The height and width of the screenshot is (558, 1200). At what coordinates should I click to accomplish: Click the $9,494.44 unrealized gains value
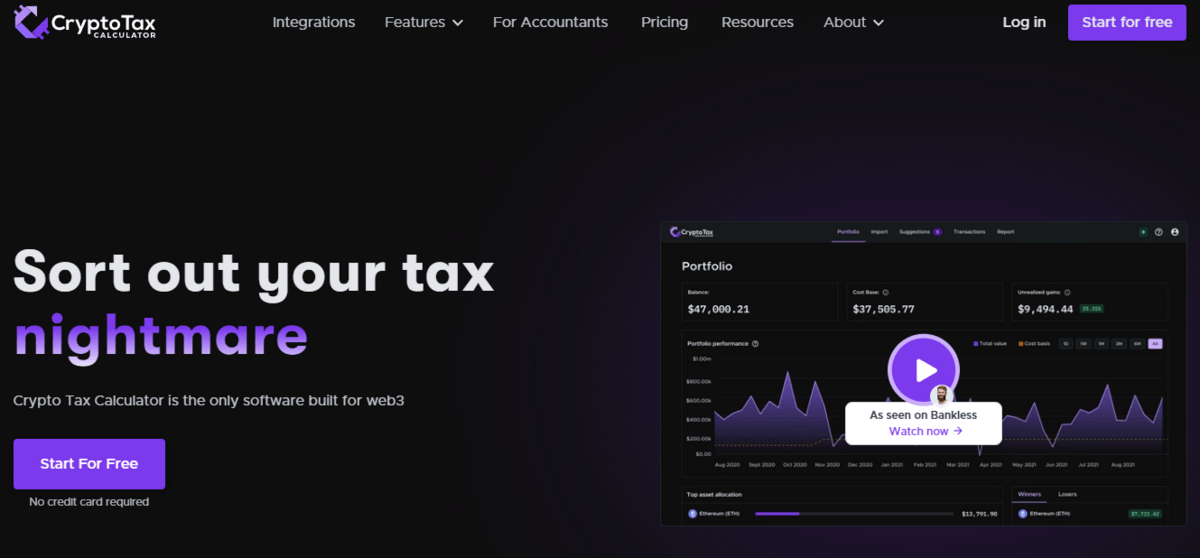[x=1045, y=309]
